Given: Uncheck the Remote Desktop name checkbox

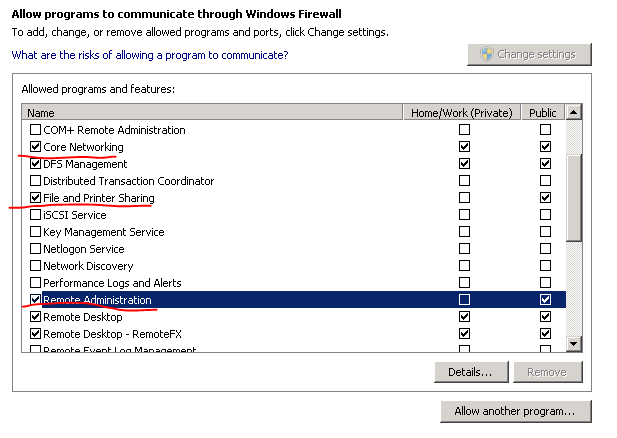Looking at the screenshot, I should 35,316.
